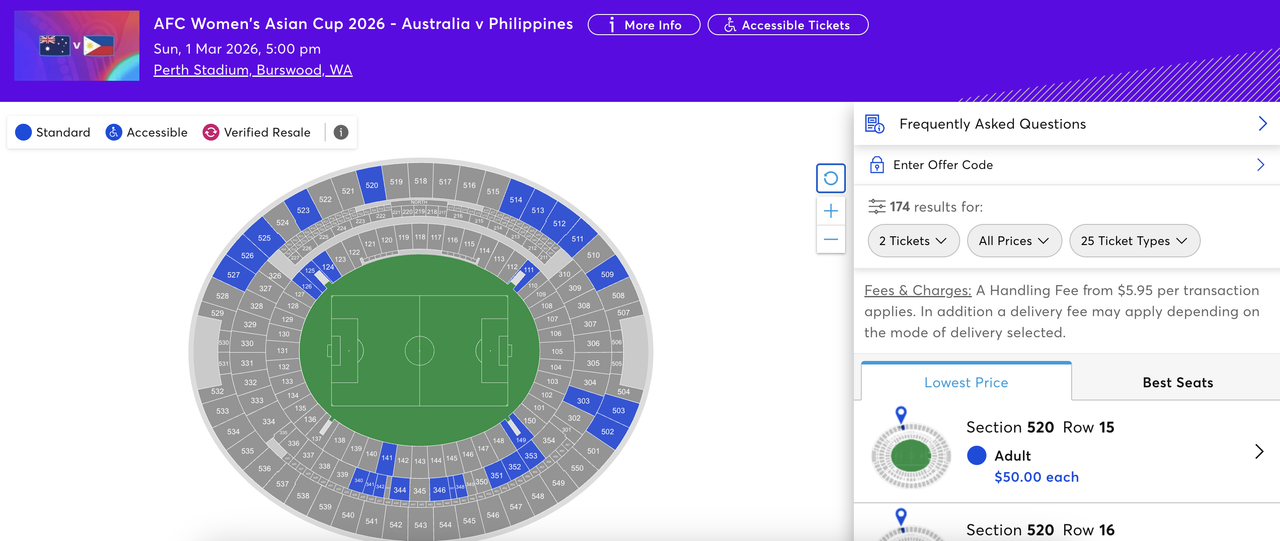
Task: Select blue section 520 on the map
Action: point(372,185)
